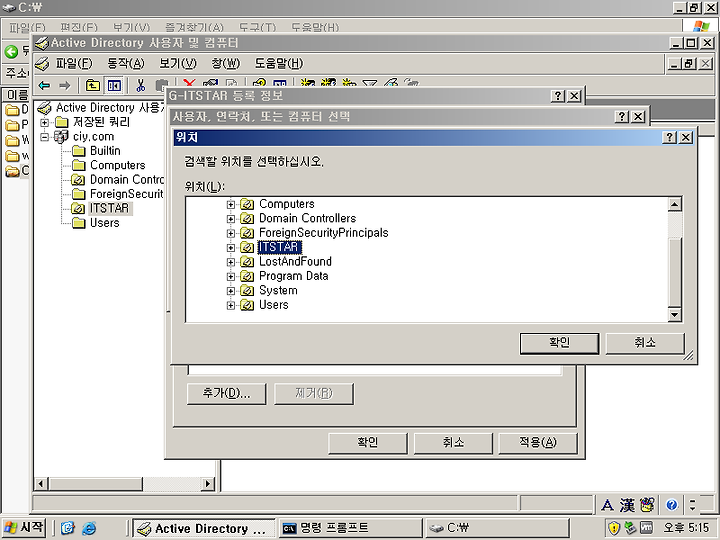Select Domain Controllers in location list
The image size is (720, 540).
click(307, 219)
